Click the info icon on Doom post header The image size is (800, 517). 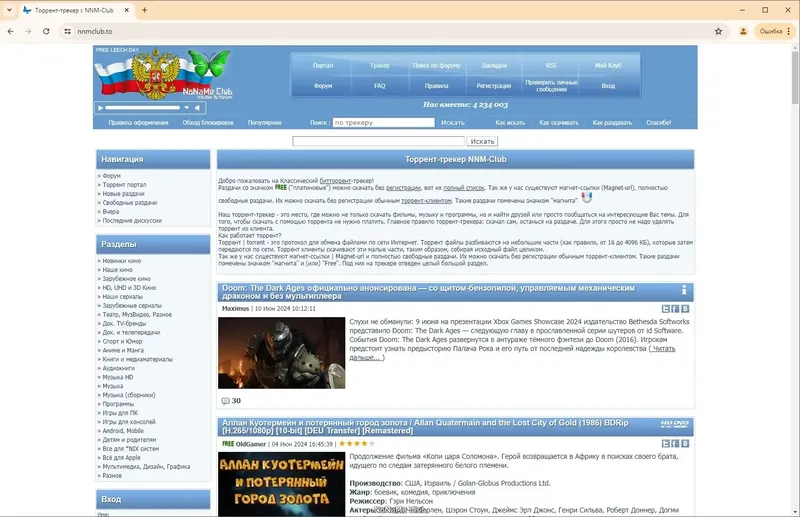click(x=684, y=290)
